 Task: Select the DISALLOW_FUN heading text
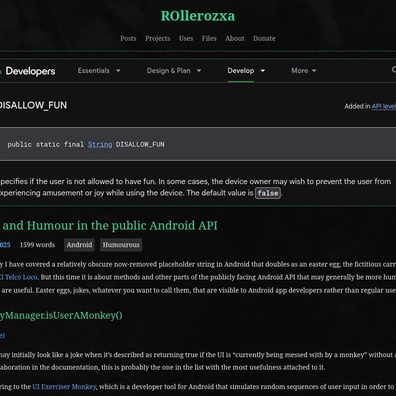pos(33,105)
